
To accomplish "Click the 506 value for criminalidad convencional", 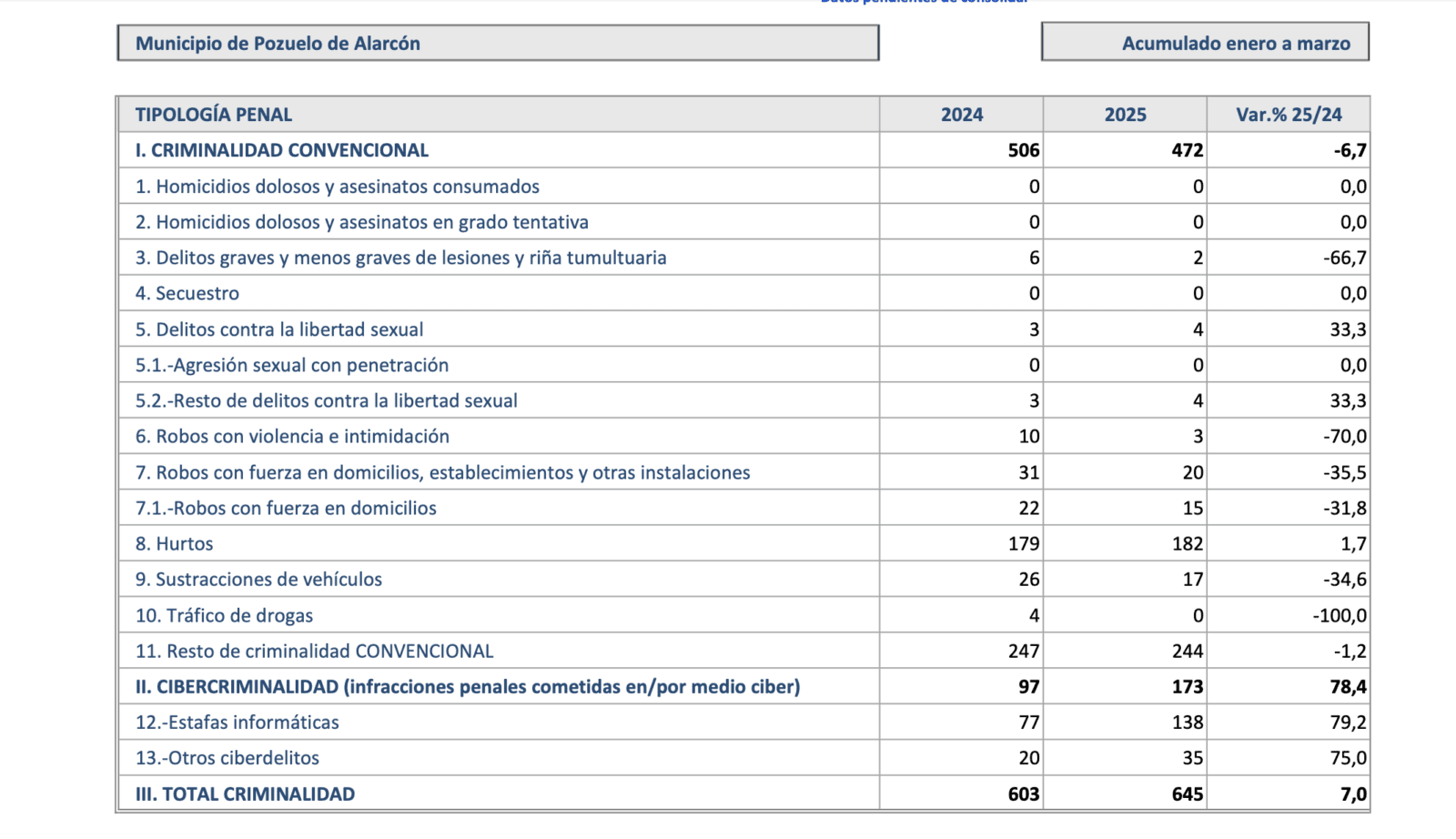I will [1024, 150].
